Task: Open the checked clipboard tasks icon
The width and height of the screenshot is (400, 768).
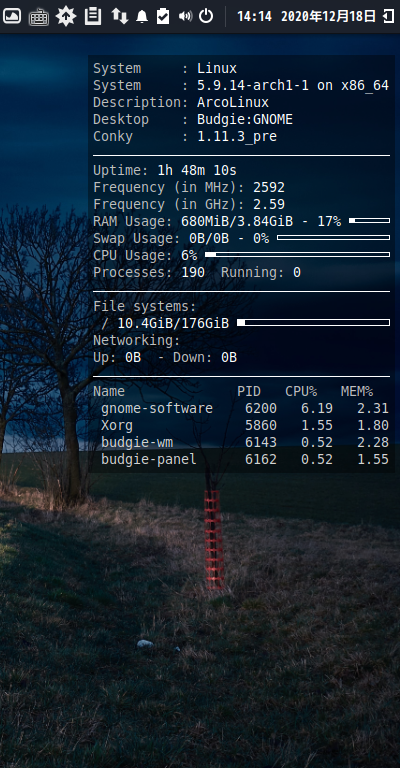Action: coord(163,16)
